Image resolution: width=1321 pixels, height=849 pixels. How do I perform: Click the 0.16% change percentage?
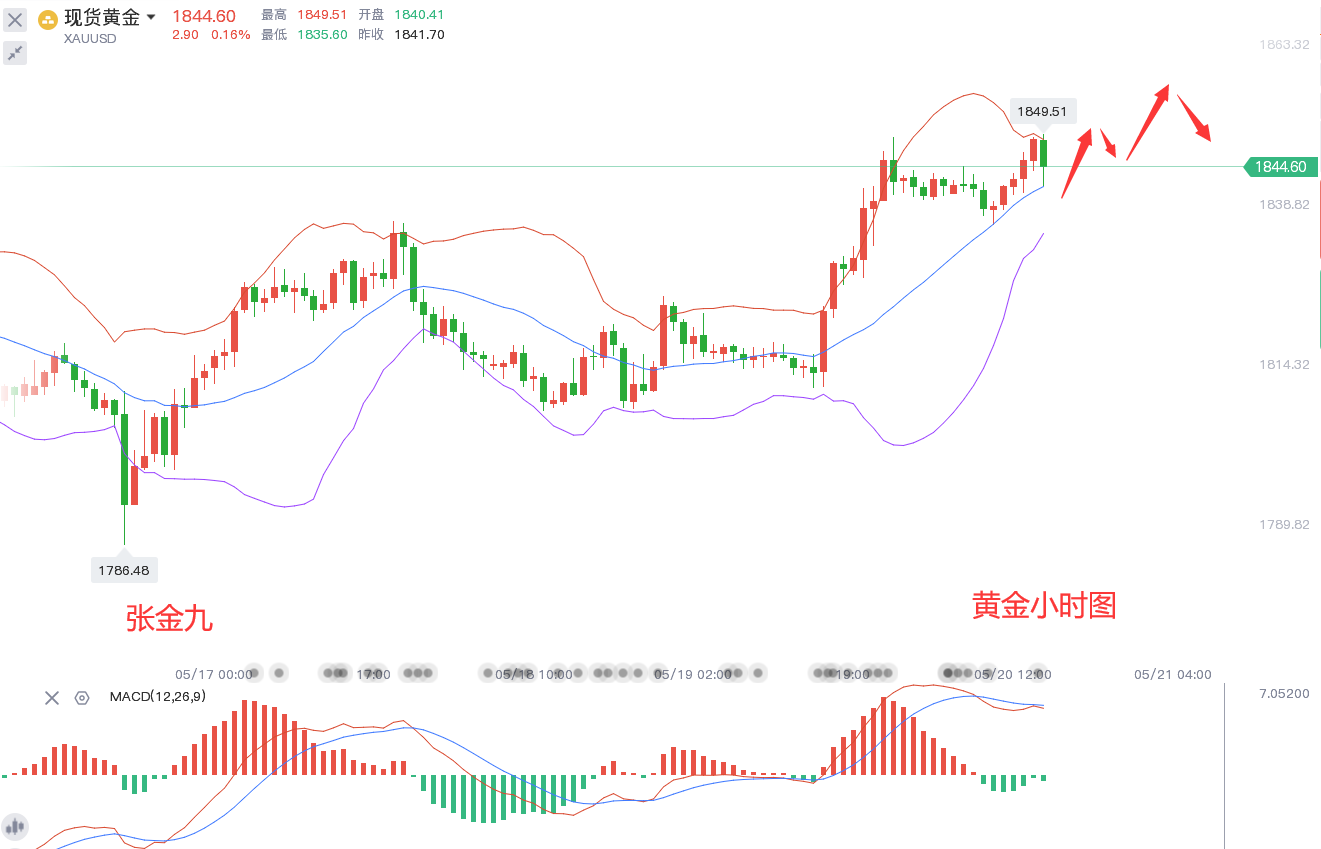pos(231,35)
